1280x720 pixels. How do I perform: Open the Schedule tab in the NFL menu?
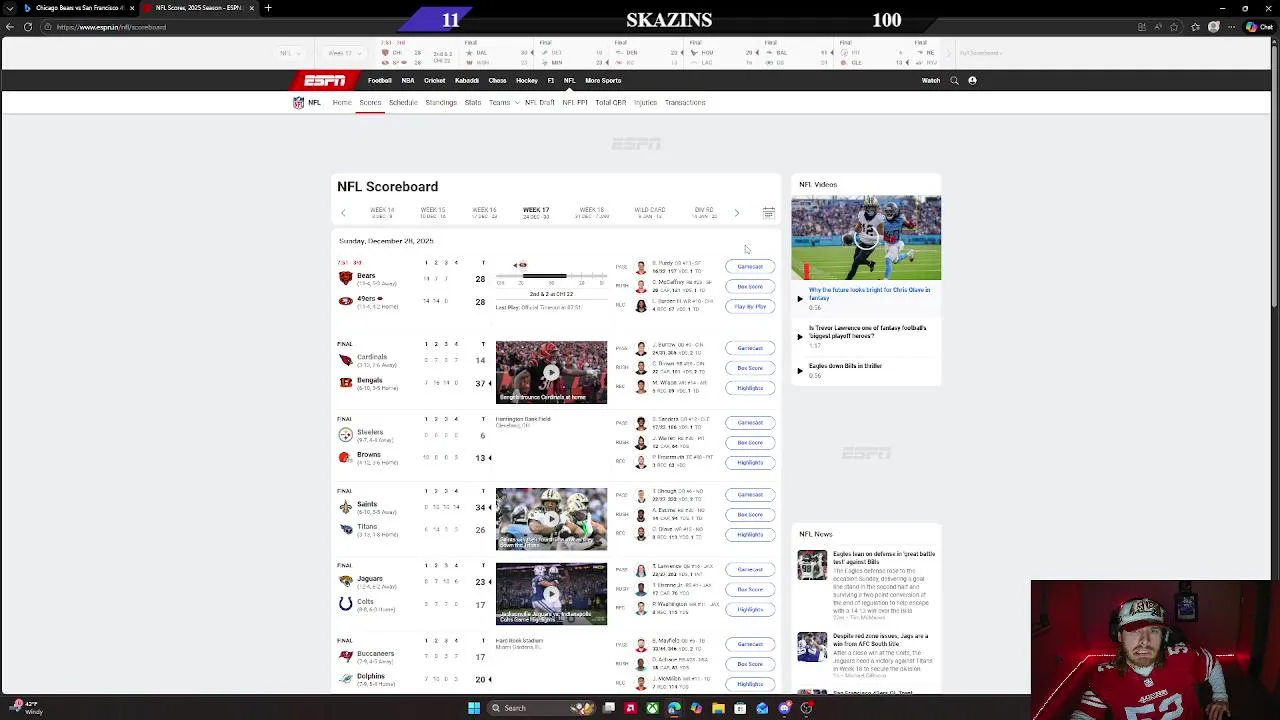click(403, 102)
